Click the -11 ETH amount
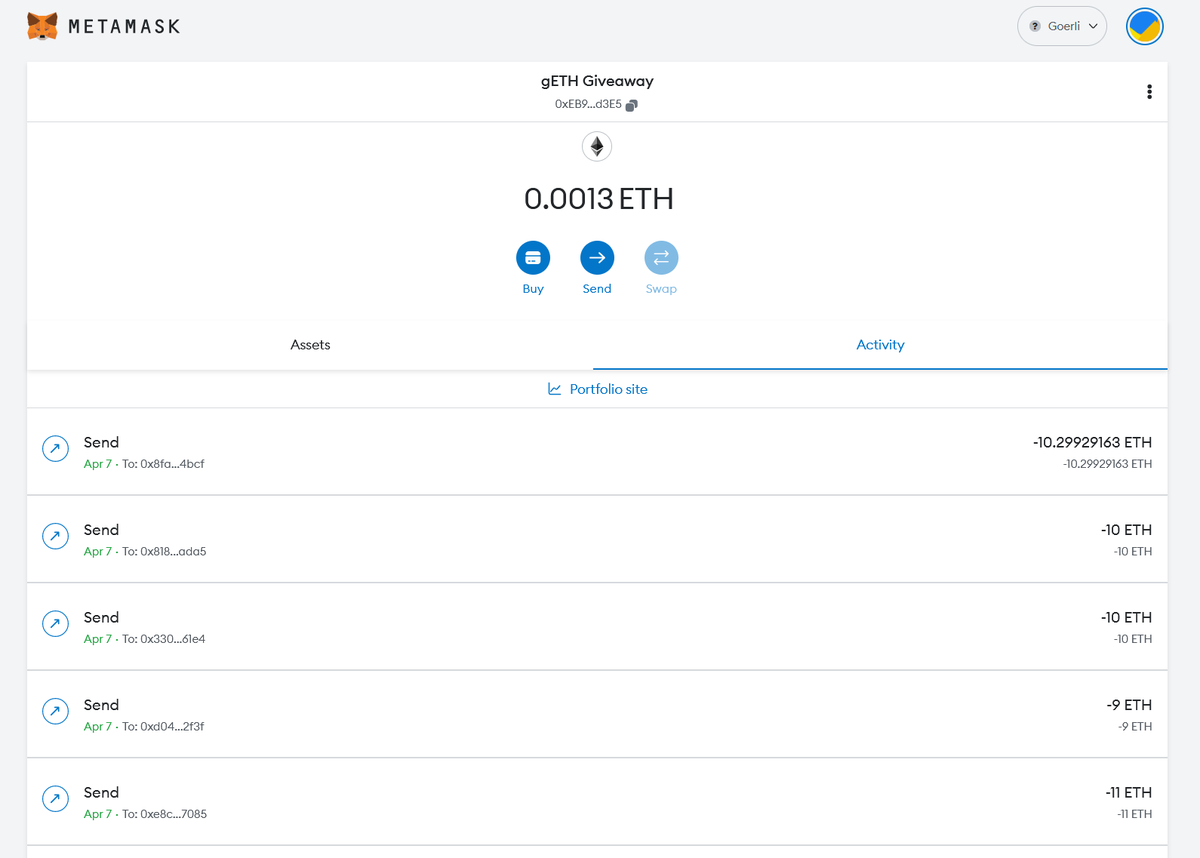 pyautogui.click(x=1128, y=792)
